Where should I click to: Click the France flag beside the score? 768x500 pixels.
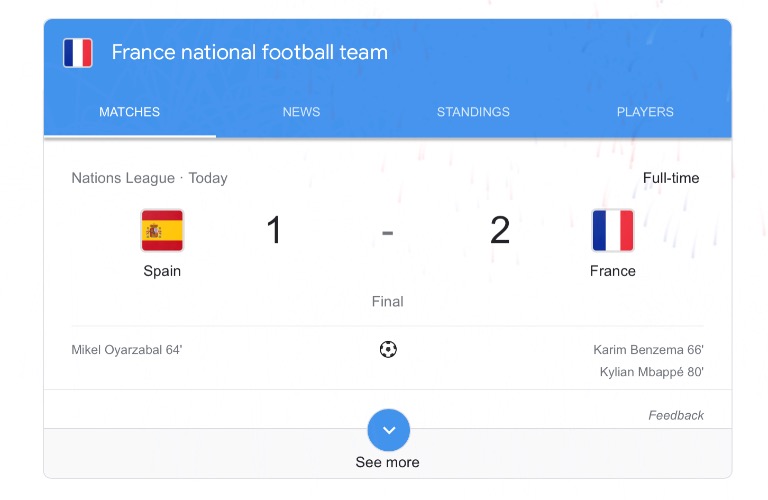612,231
